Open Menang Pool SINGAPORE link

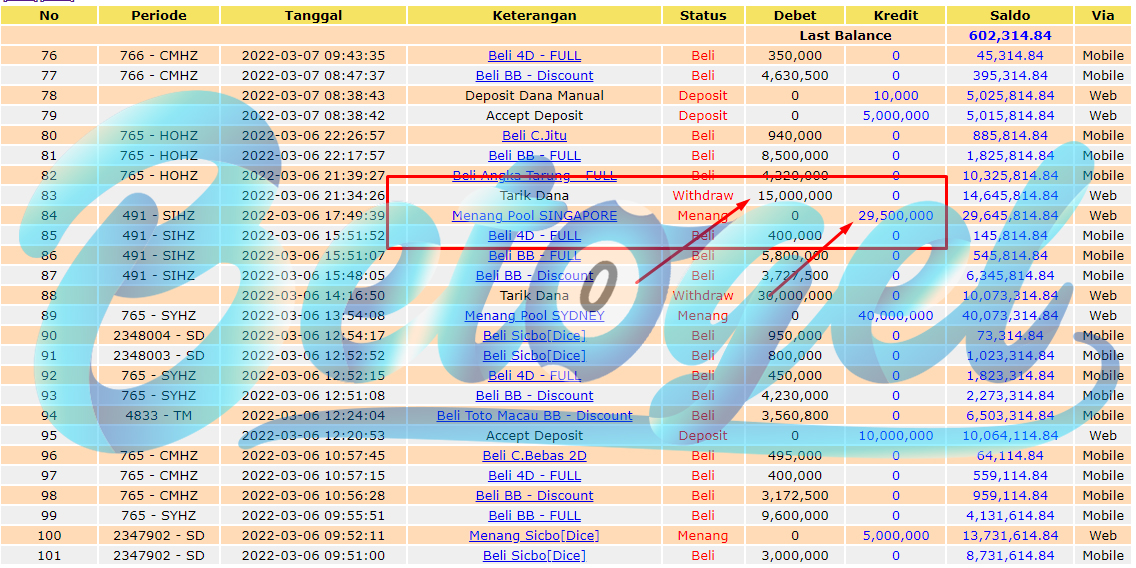coord(534,215)
